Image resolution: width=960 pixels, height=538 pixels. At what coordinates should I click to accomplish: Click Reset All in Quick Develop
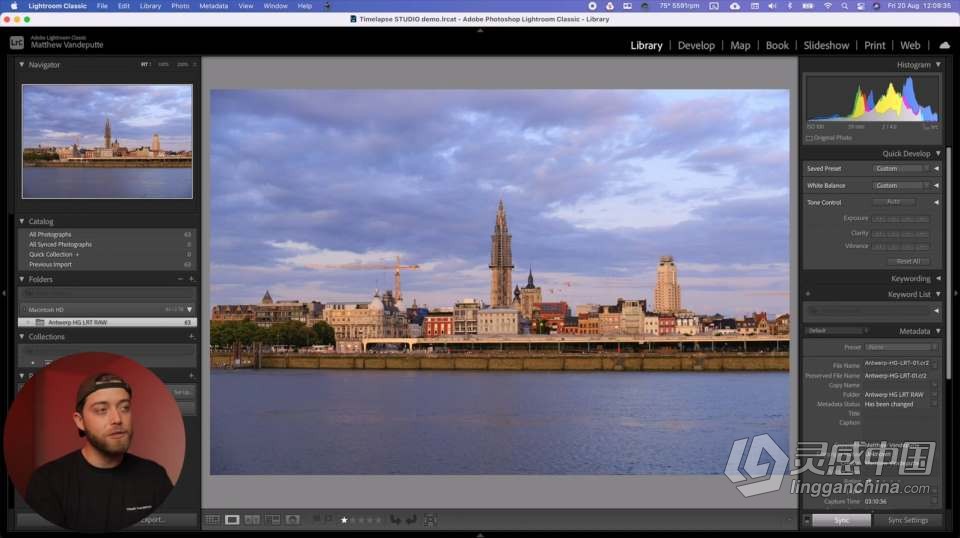tap(908, 261)
